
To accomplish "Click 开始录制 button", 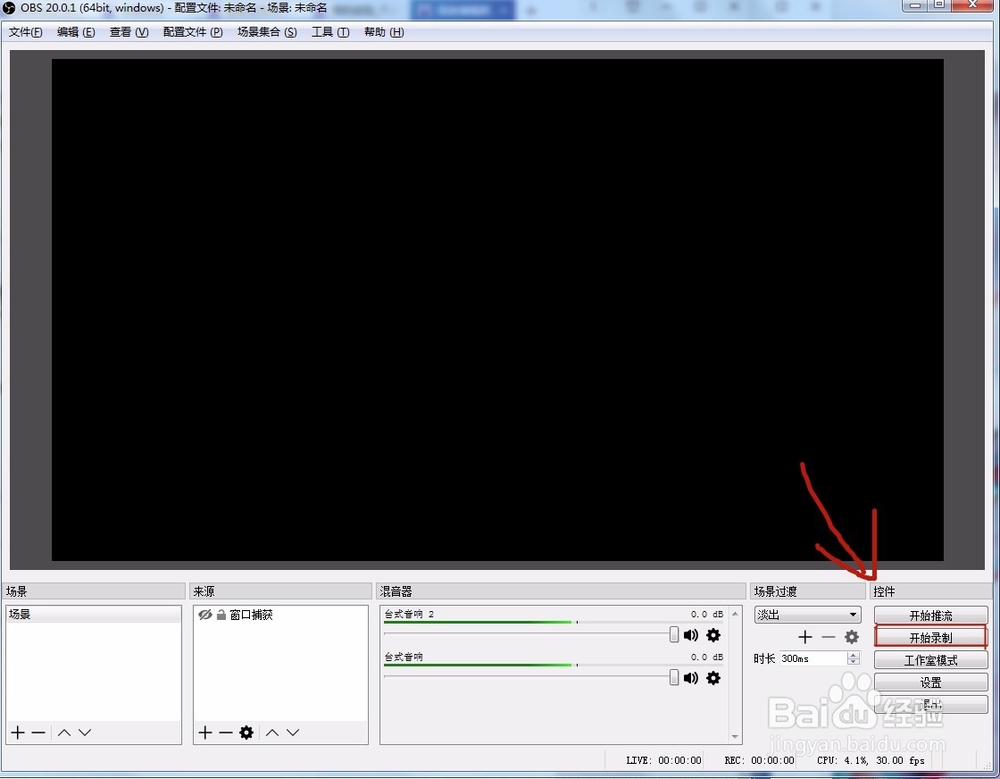I will (930, 637).
